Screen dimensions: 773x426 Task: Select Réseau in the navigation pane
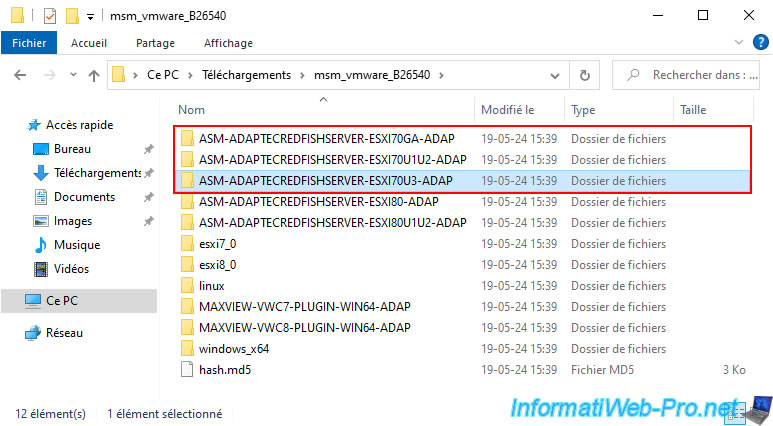64,333
